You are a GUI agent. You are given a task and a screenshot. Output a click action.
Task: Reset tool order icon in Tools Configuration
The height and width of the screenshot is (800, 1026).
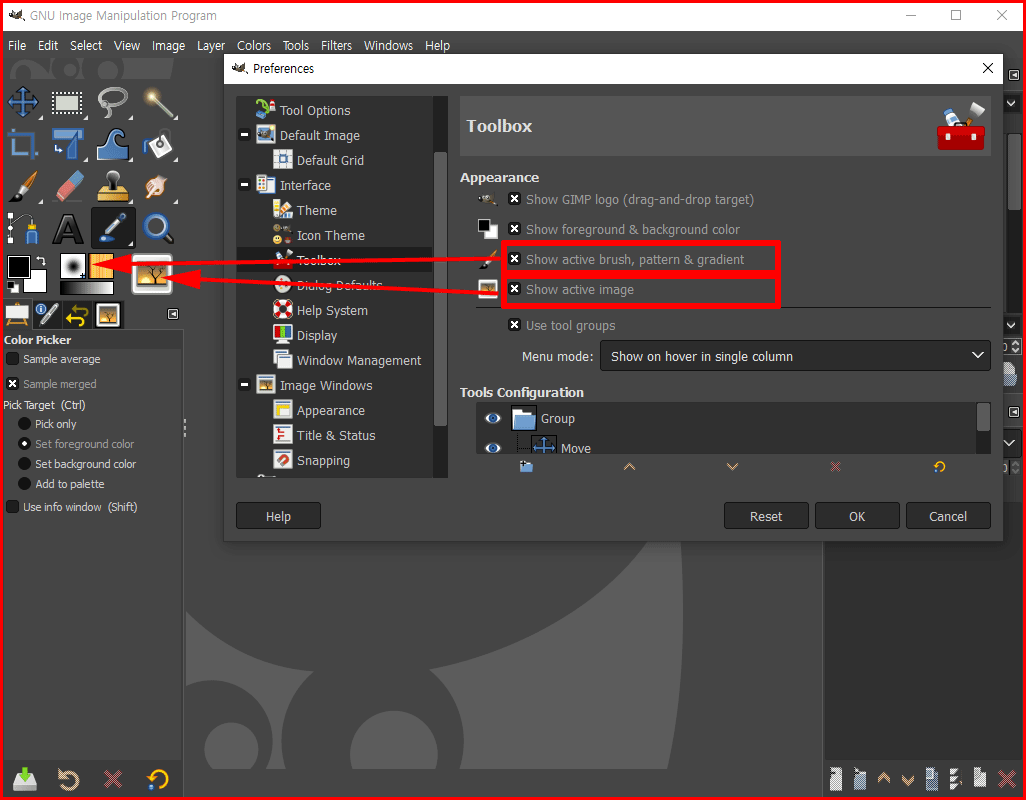click(939, 466)
